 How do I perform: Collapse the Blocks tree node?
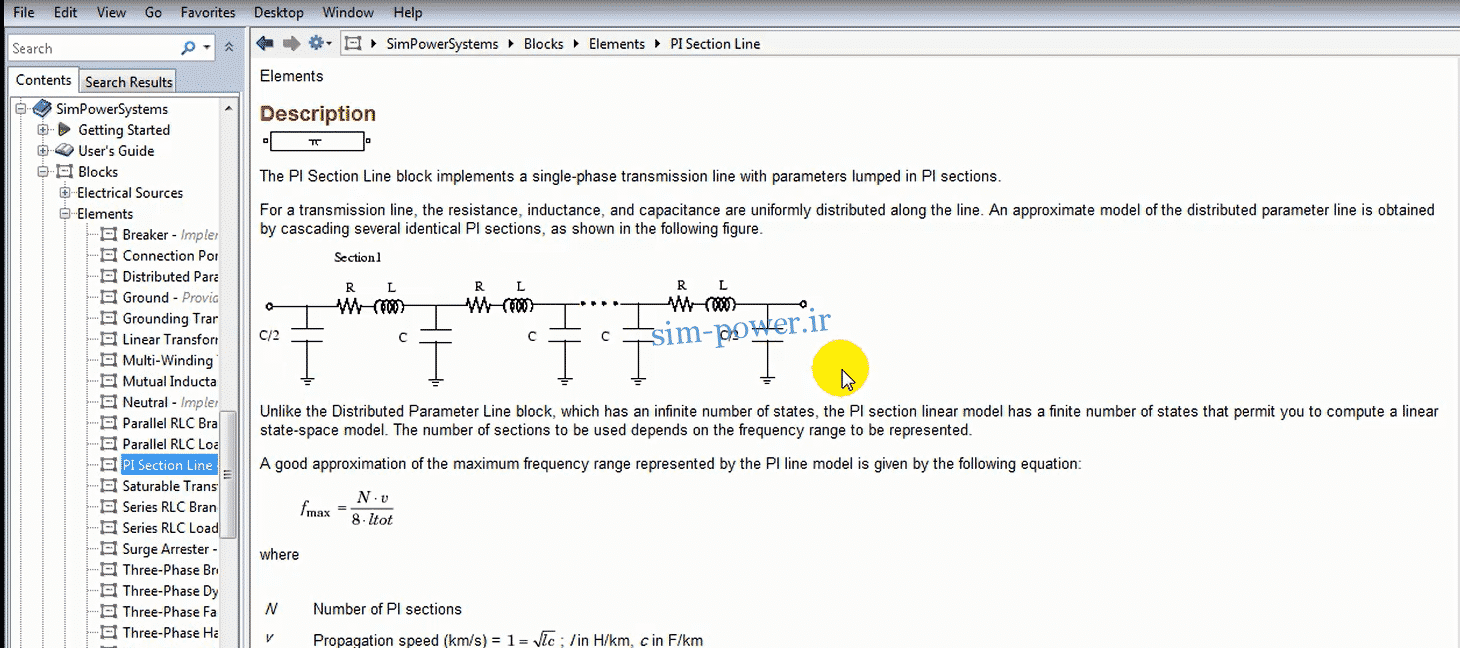43,172
